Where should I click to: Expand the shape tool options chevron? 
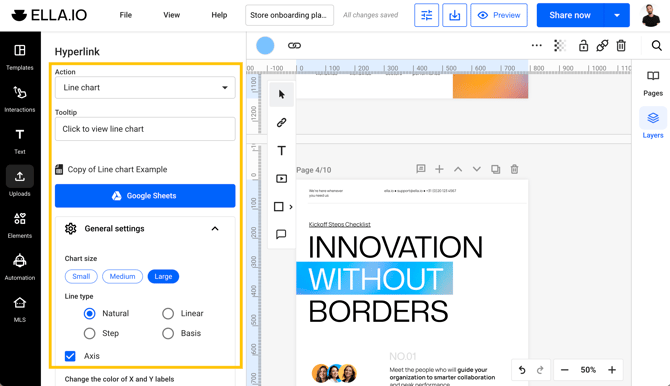tap(291, 207)
